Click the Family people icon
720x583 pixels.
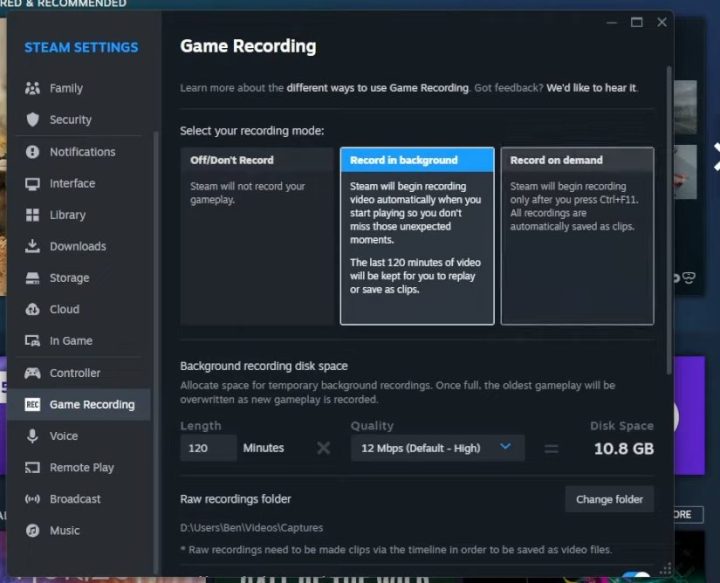pyautogui.click(x=32, y=88)
